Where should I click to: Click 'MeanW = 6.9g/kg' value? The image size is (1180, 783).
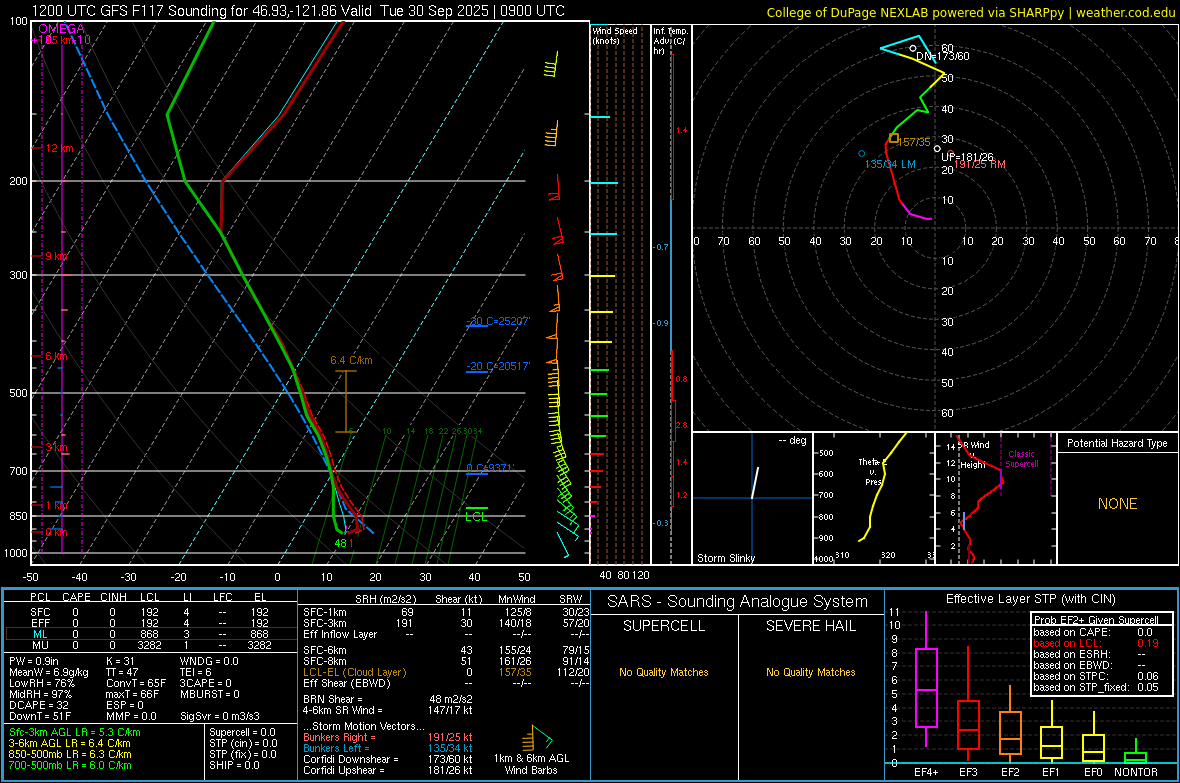click(x=48, y=672)
